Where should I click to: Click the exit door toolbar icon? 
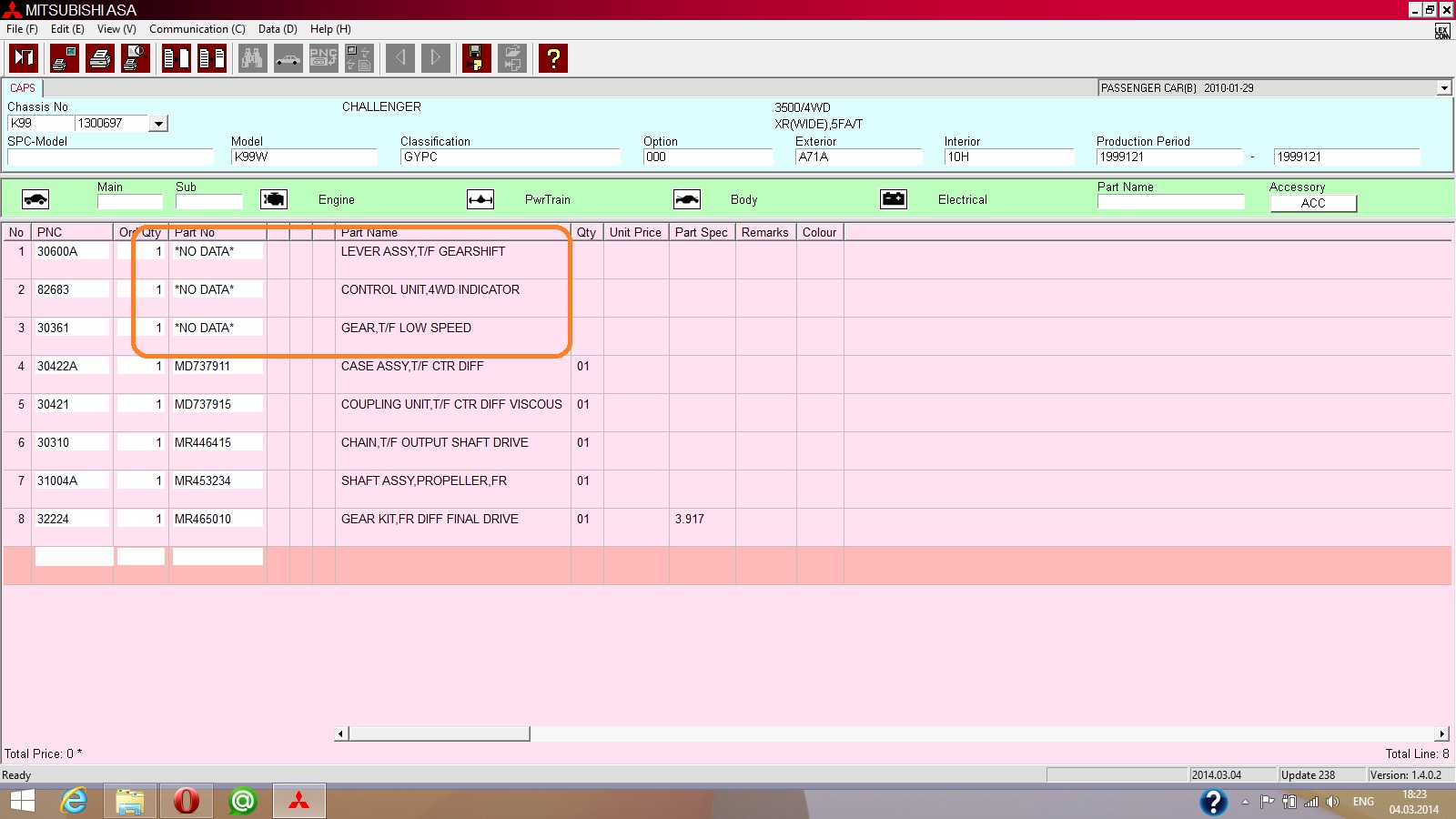24,58
